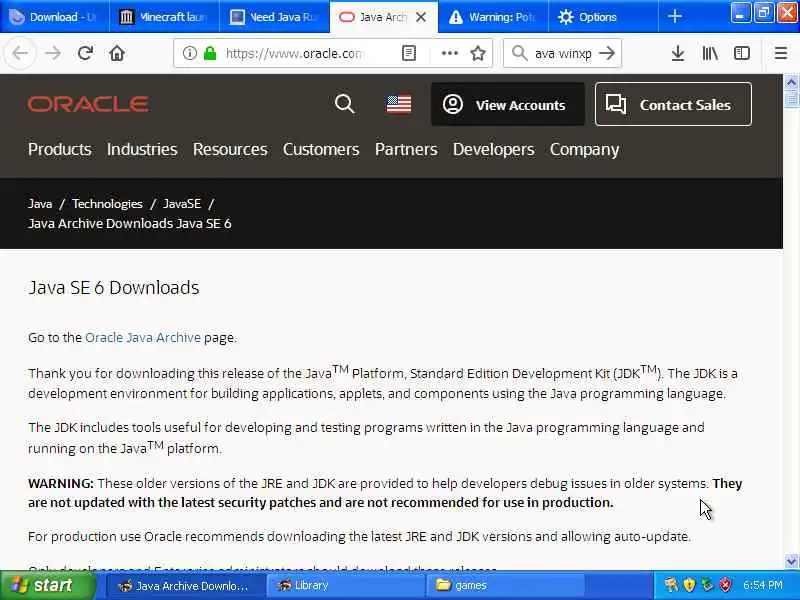800x600 pixels.
Task: Click the forward navigation arrow
Action: [x=53, y=53]
